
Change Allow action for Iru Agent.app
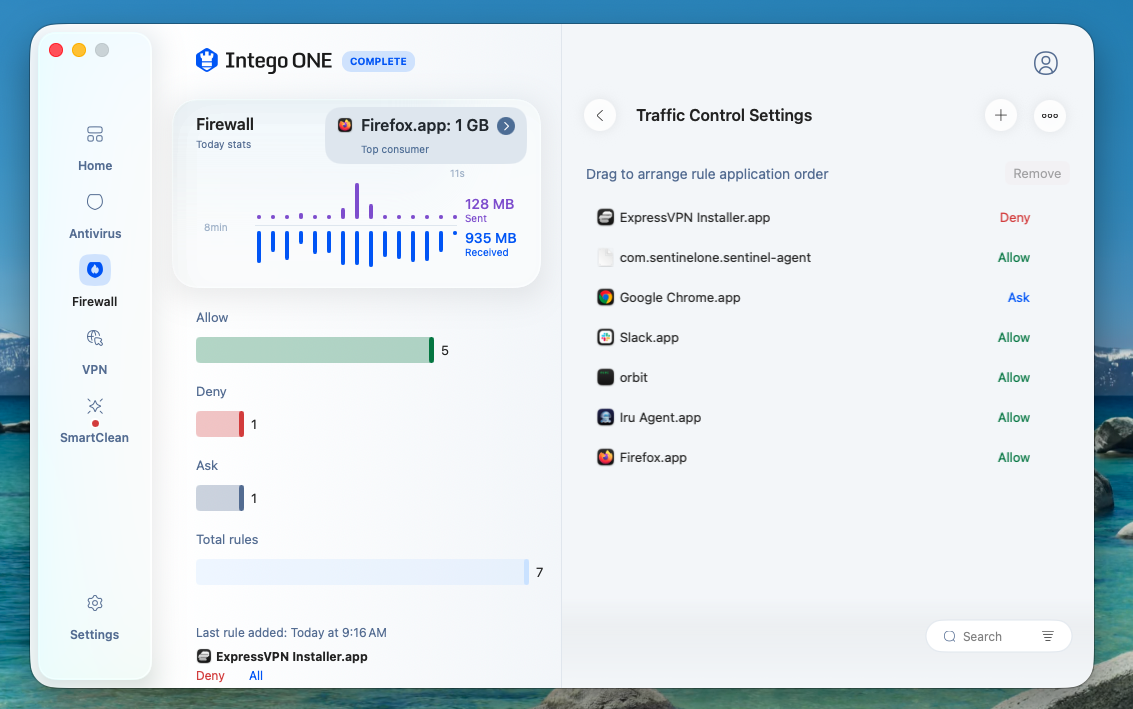[x=1014, y=417]
